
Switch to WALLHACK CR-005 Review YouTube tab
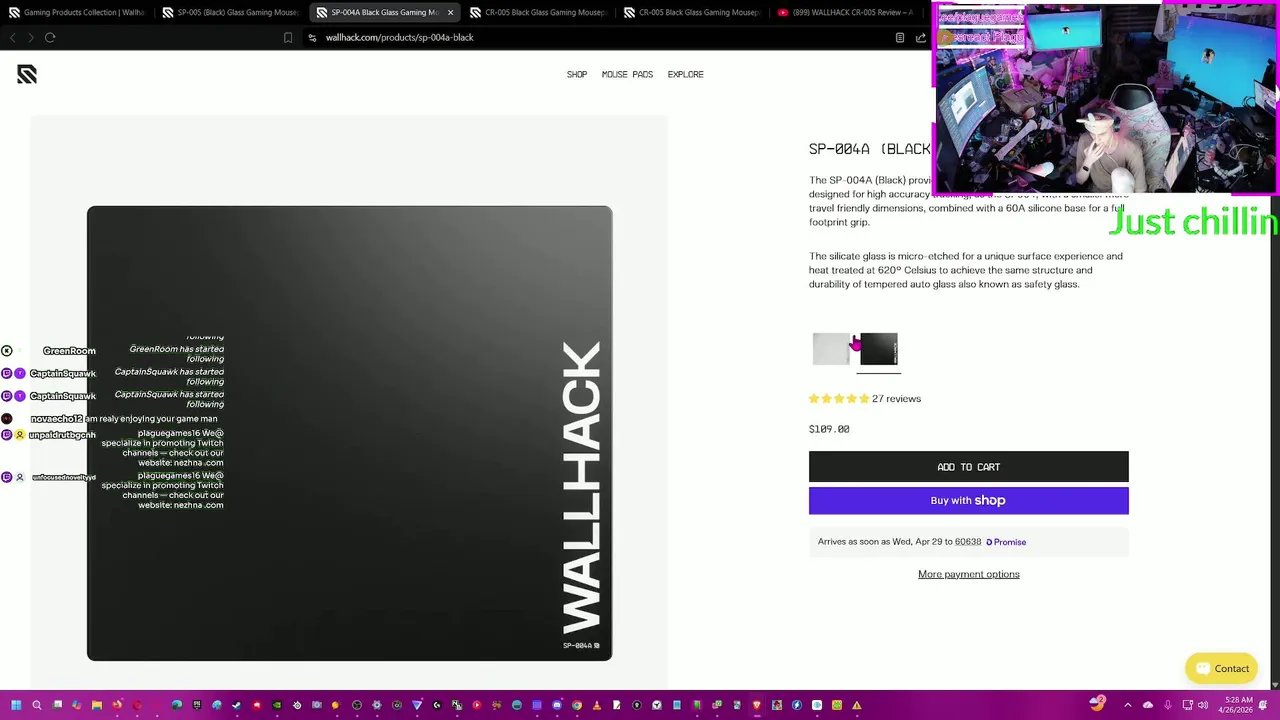point(846,12)
